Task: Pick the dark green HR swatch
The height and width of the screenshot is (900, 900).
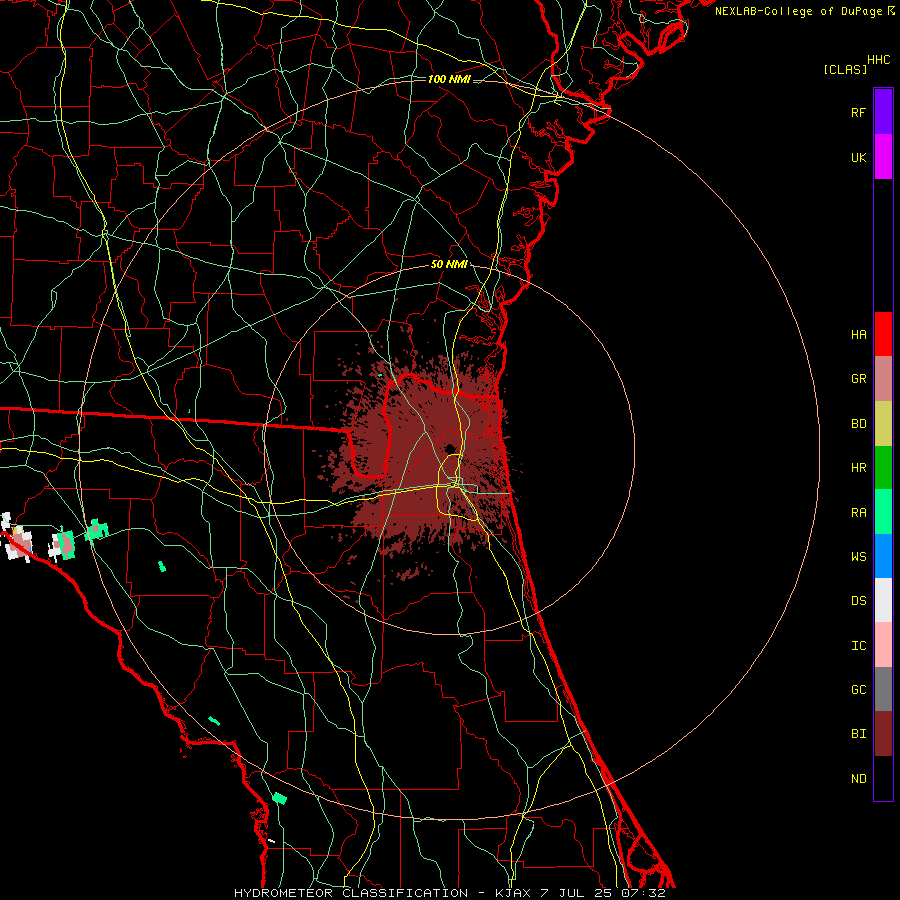Action: [x=883, y=468]
